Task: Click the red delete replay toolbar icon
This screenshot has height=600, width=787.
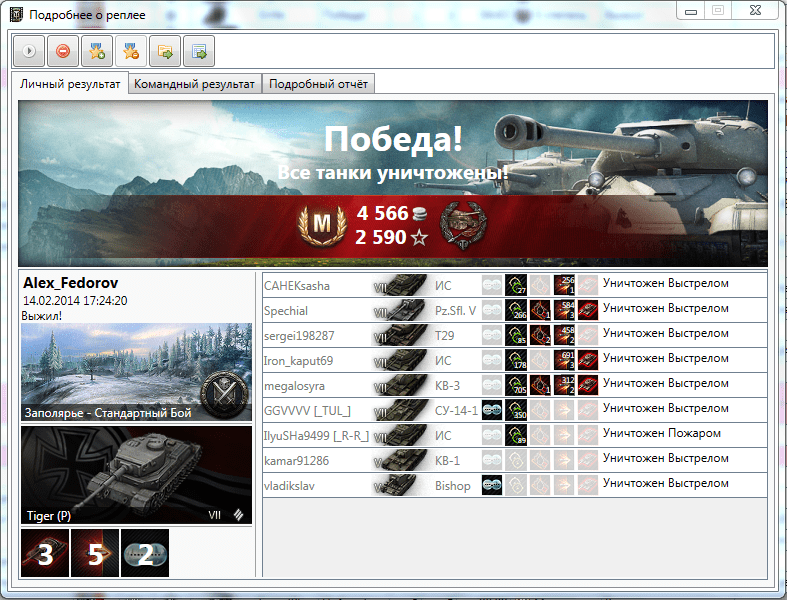Action: (63, 51)
